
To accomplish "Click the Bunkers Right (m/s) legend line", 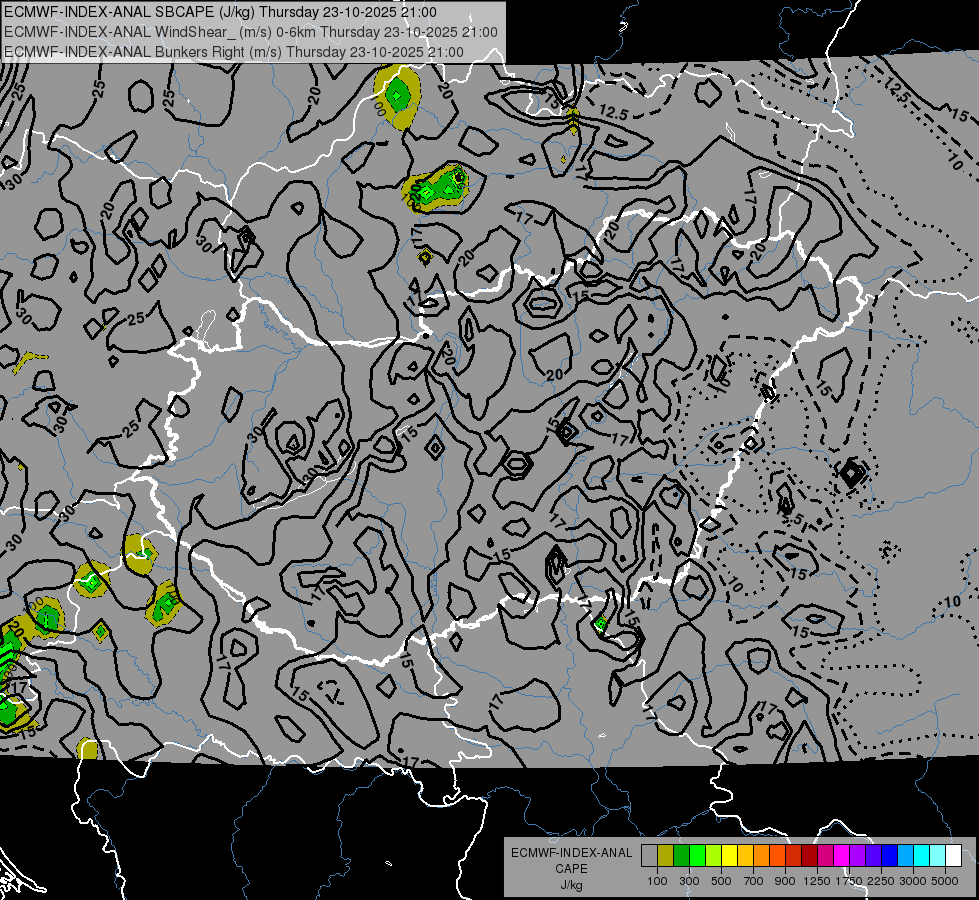I will point(234,52).
